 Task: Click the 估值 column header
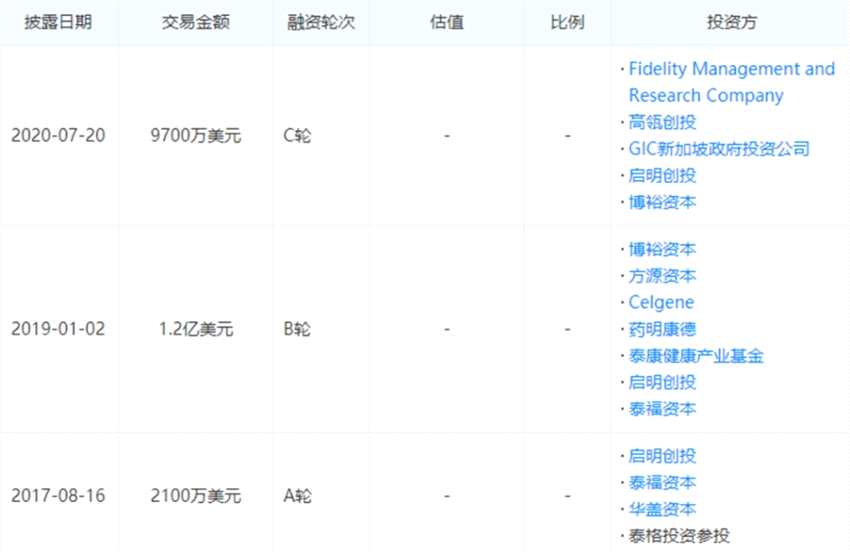point(447,22)
